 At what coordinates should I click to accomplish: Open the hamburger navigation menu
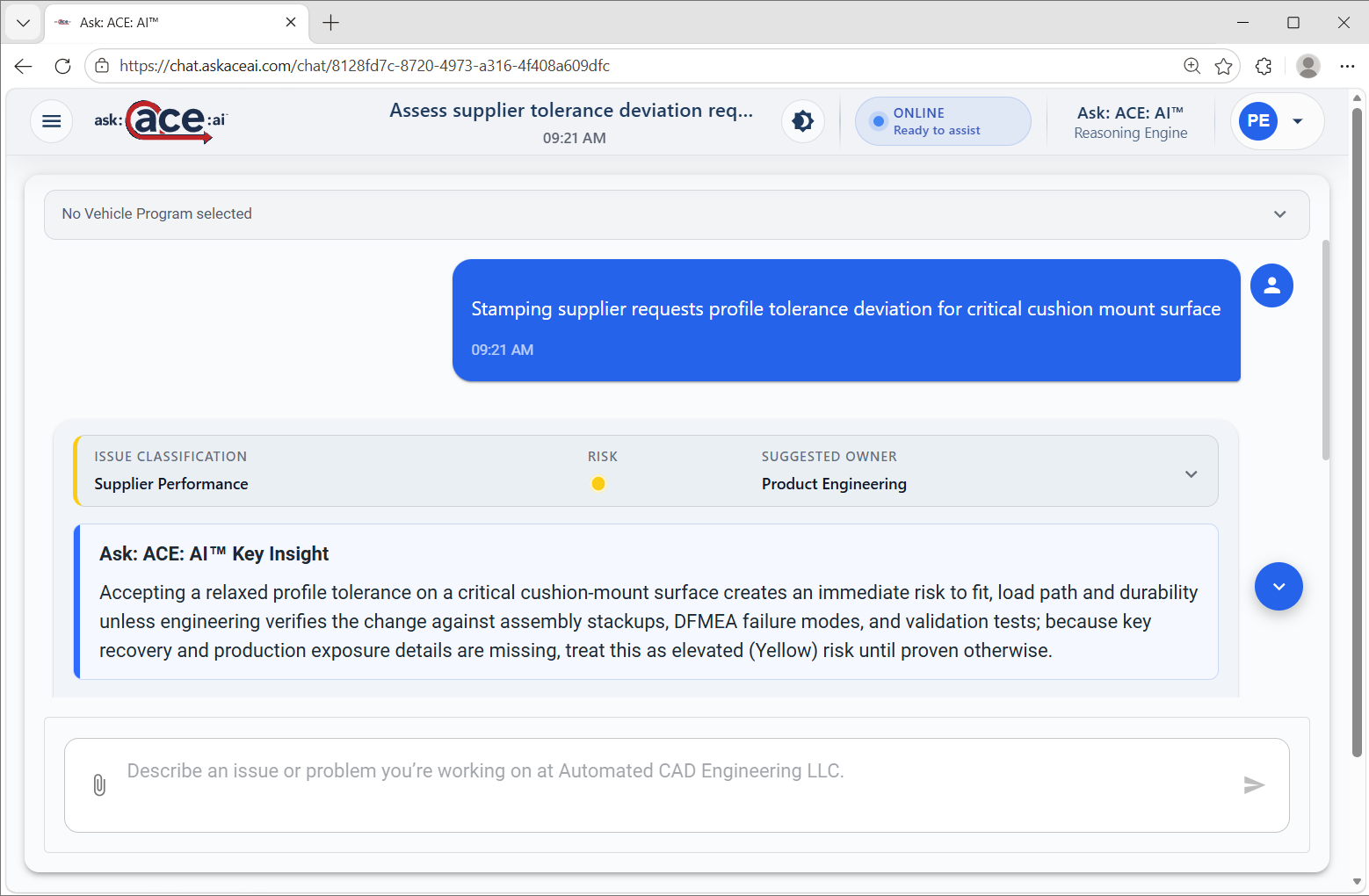tap(52, 121)
